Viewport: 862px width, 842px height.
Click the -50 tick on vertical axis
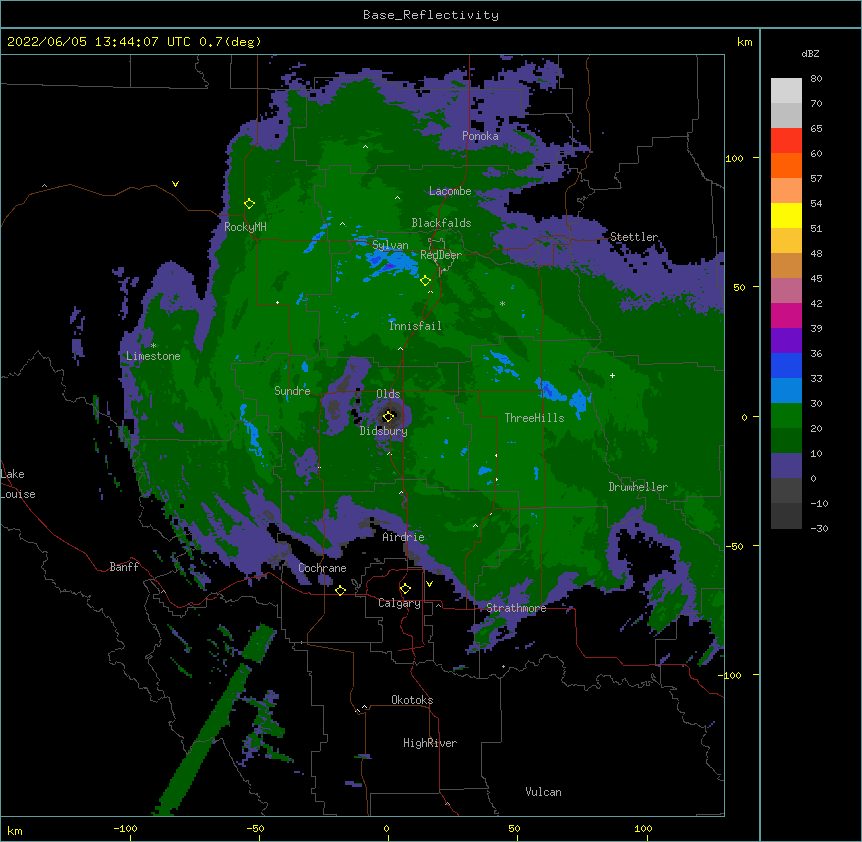734,546
